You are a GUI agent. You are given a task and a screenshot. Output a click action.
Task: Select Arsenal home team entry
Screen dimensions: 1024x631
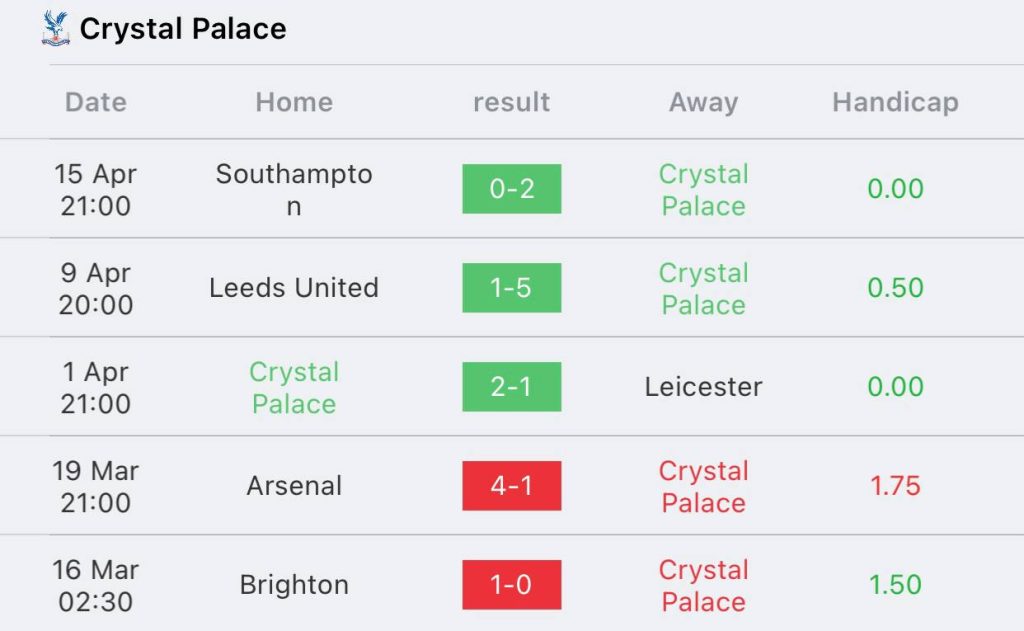tap(294, 486)
